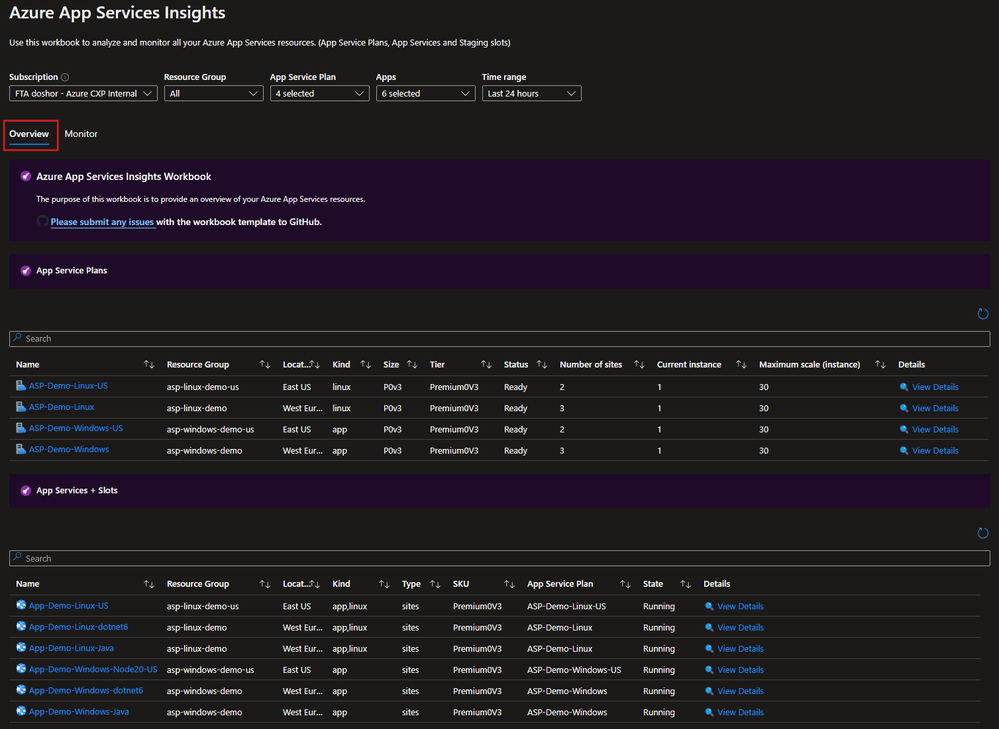This screenshot has width=999, height=729.
Task: Select the 'ASP-Demo-Windows-US' App Service Plan cell
Action: click(x=574, y=670)
